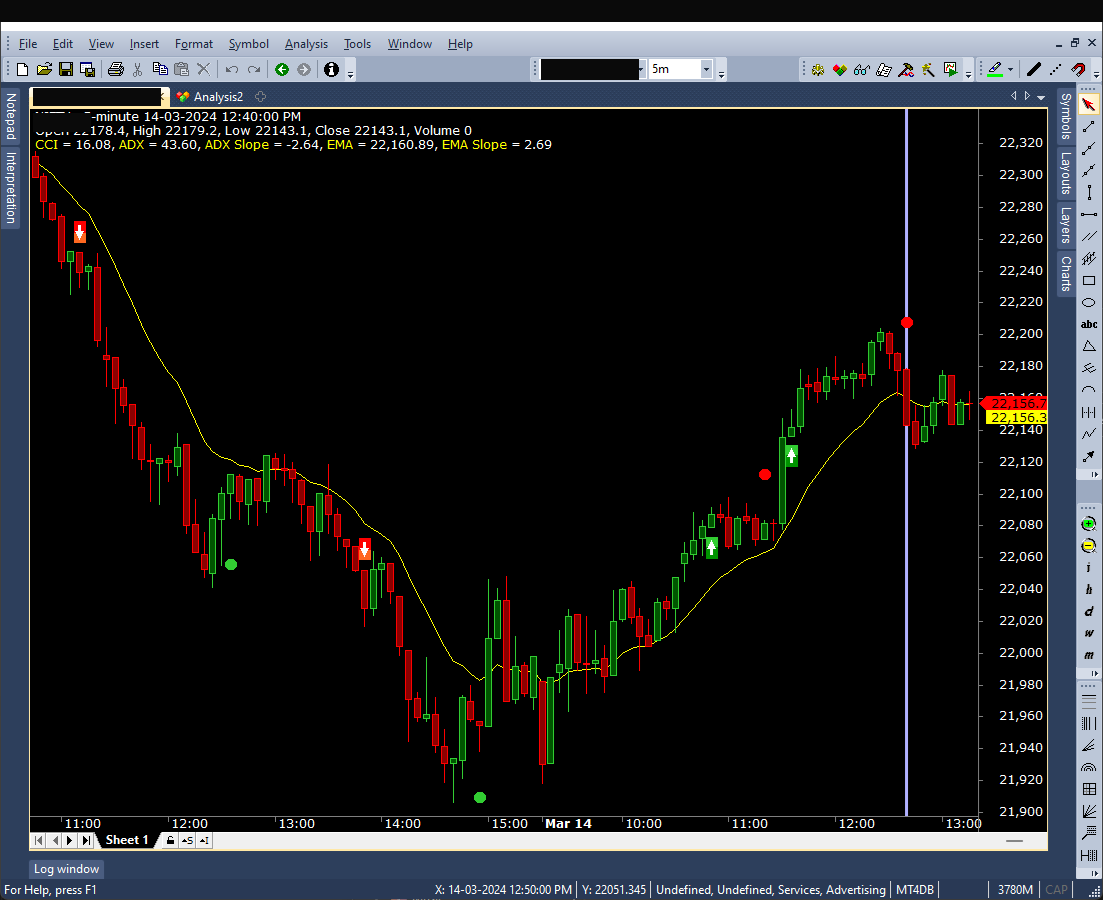Select the Sheet 1 tab

tap(127, 840)
